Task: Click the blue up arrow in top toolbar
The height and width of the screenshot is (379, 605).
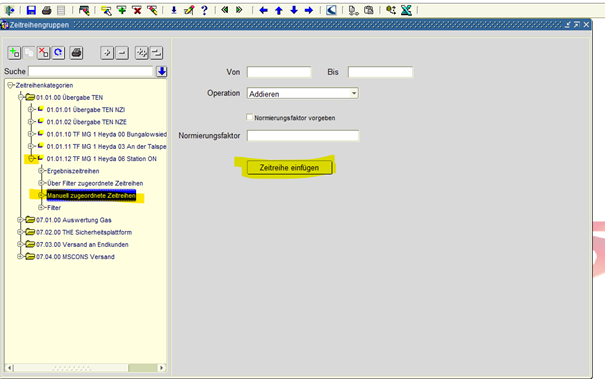Action: (279, 10)
